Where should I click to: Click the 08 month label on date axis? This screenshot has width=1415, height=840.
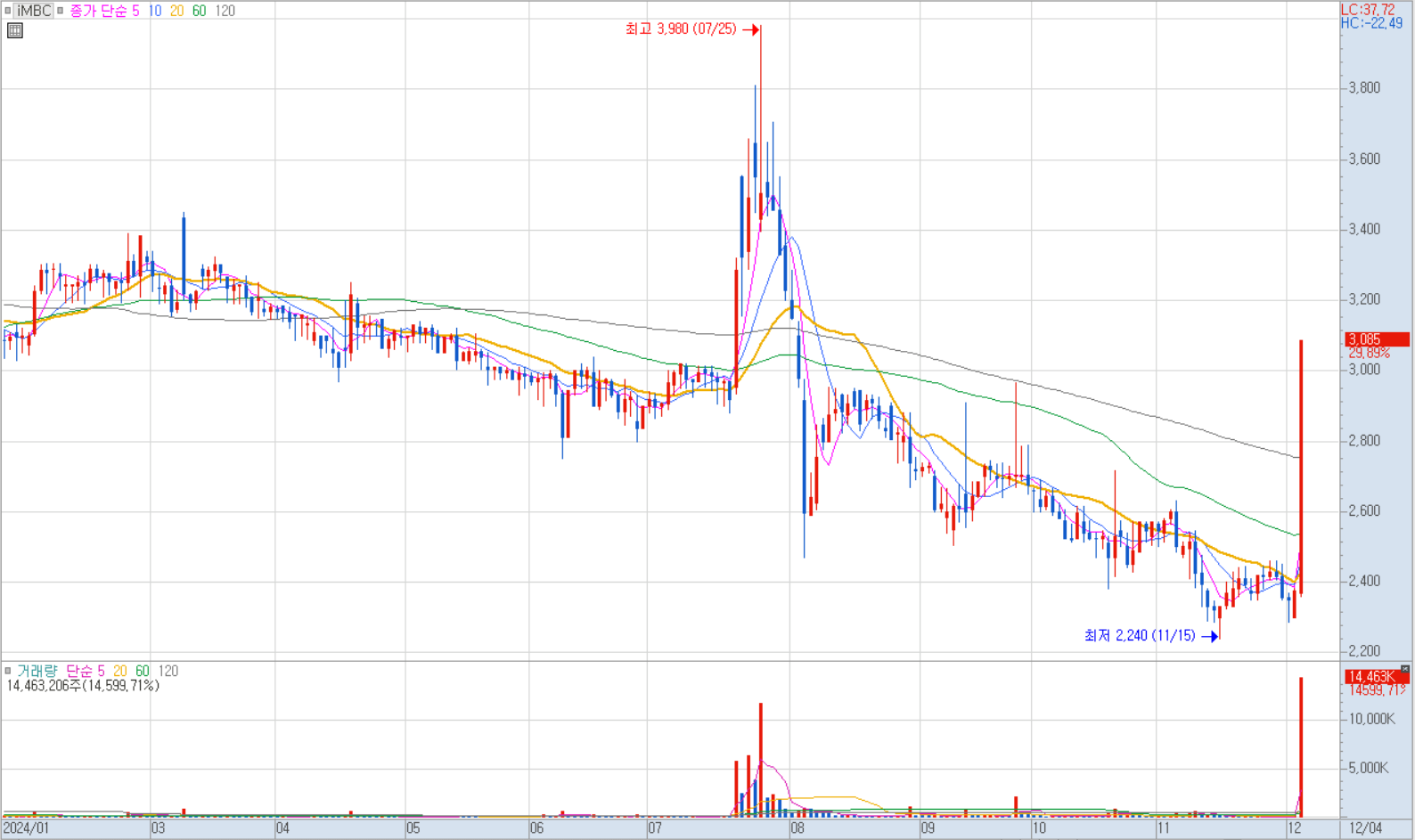coord(797,828)
